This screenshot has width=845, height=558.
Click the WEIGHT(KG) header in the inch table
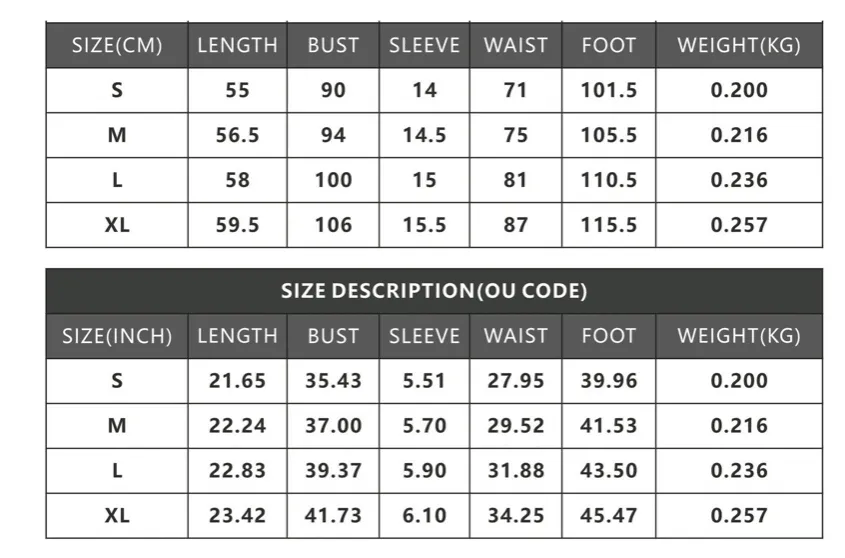click(739, 336)
